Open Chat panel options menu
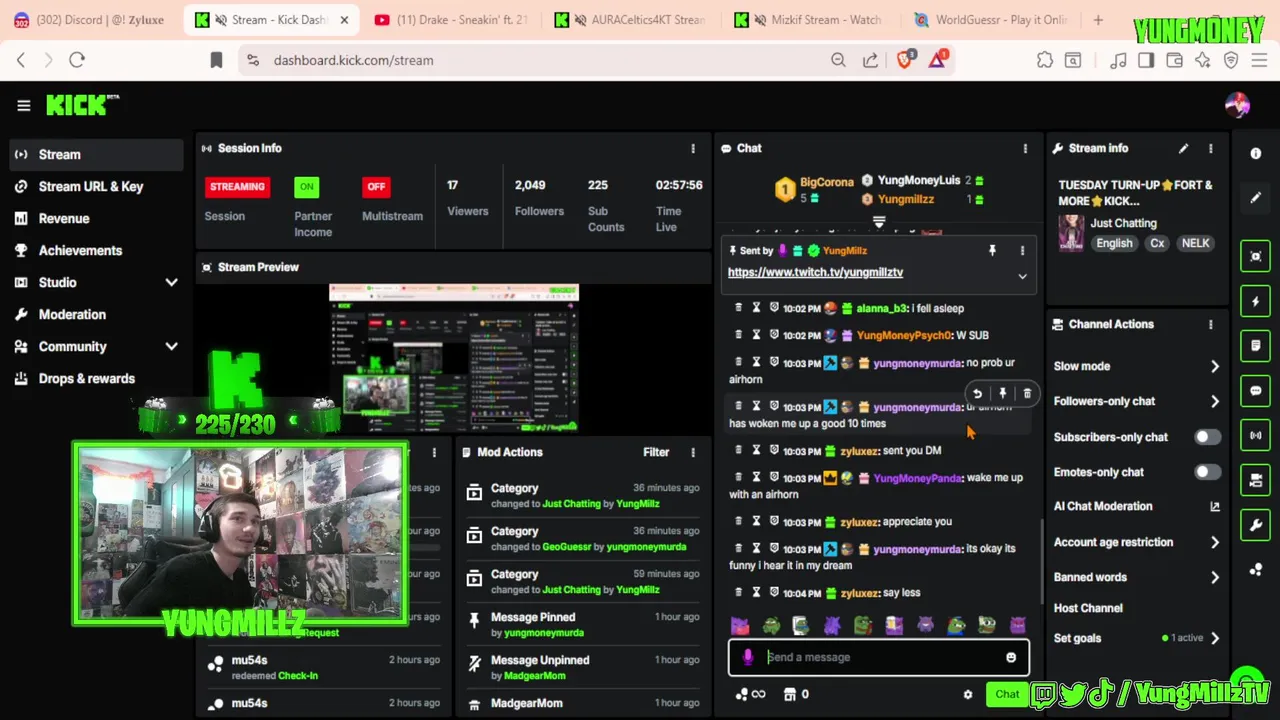This screenshot has width=1280, height=720. pyautogui.click(x=1025, y=148)
